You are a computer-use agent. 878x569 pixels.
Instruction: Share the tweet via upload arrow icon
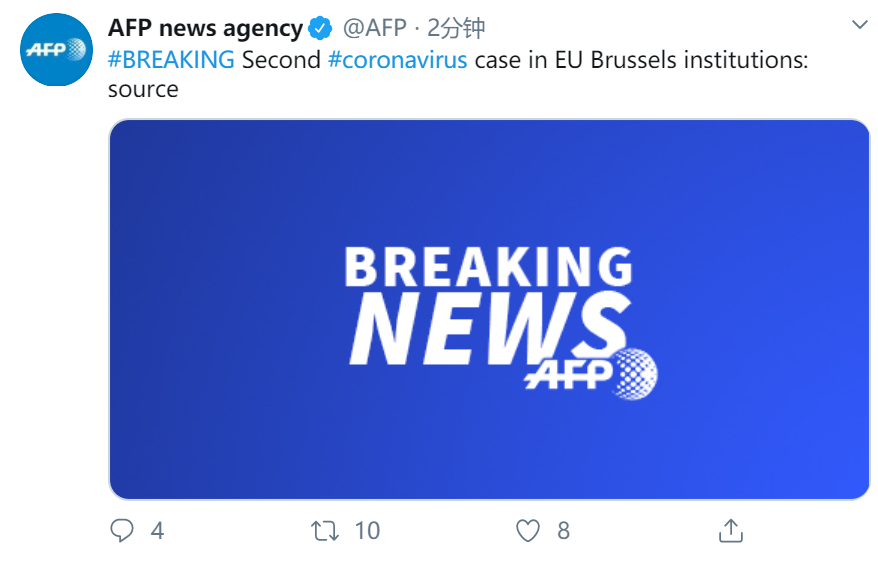pyautogui.click(x=730, y=530)
